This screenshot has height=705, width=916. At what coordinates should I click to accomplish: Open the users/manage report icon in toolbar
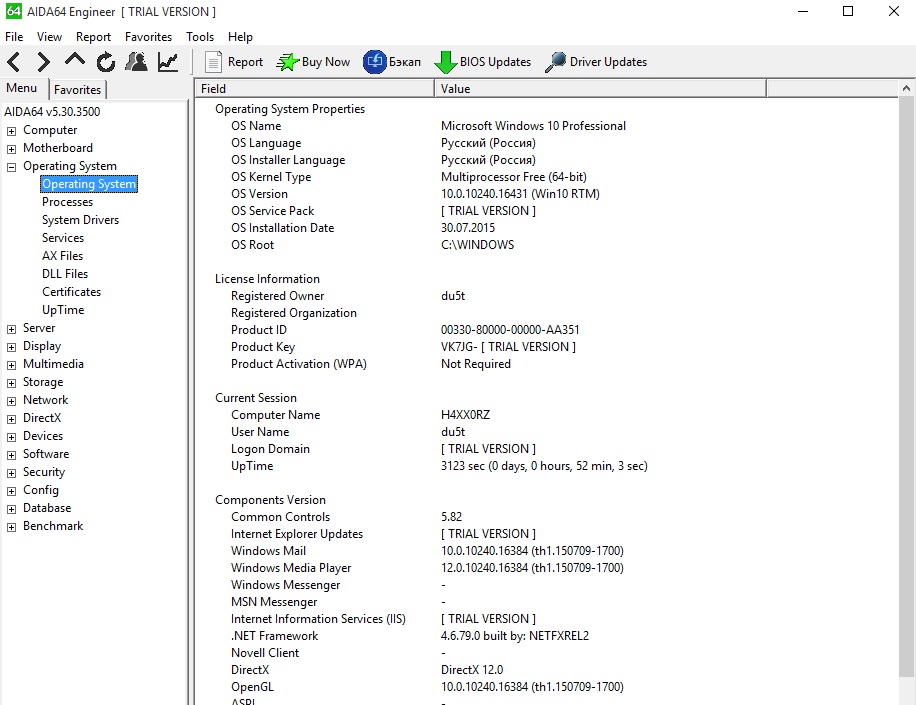coord(137,61)
